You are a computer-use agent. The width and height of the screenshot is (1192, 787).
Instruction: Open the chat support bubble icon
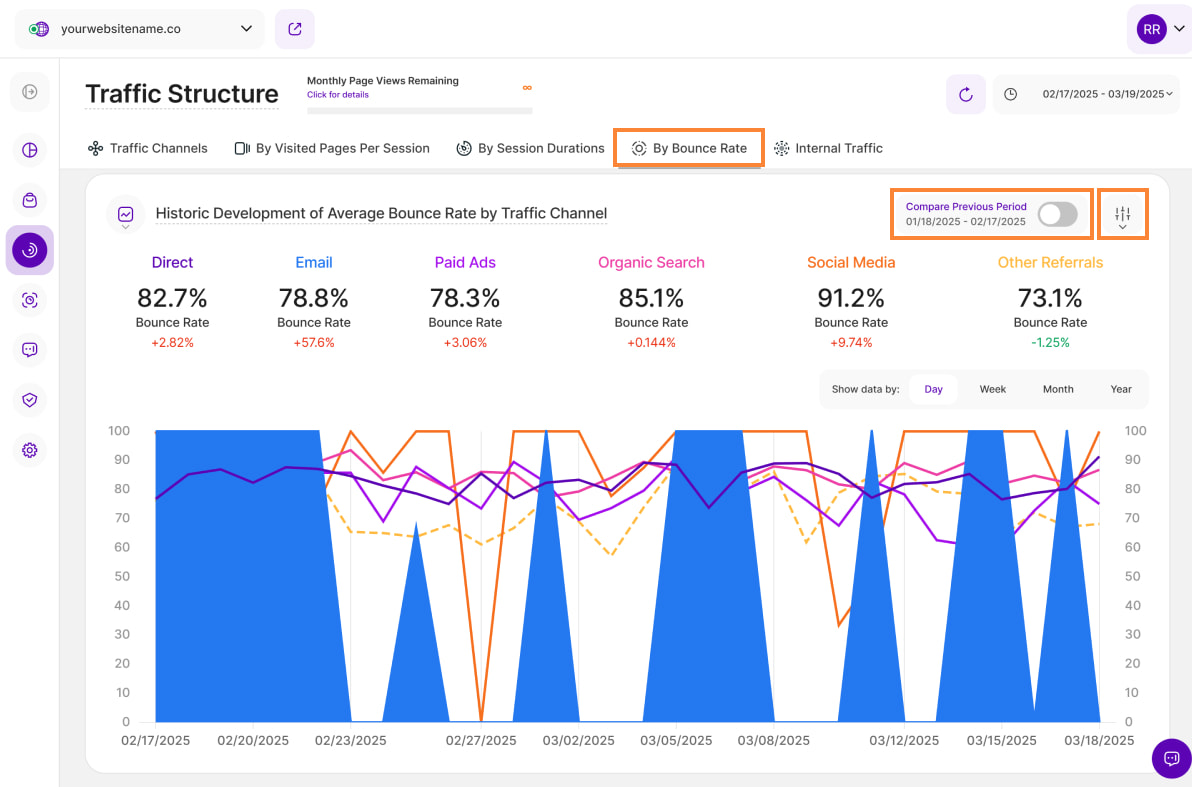pos(1171,758)
